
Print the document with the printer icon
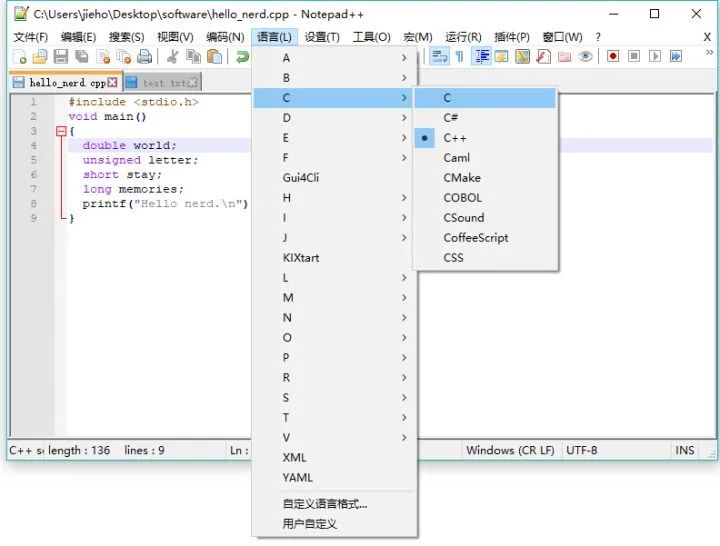point(145,56)
